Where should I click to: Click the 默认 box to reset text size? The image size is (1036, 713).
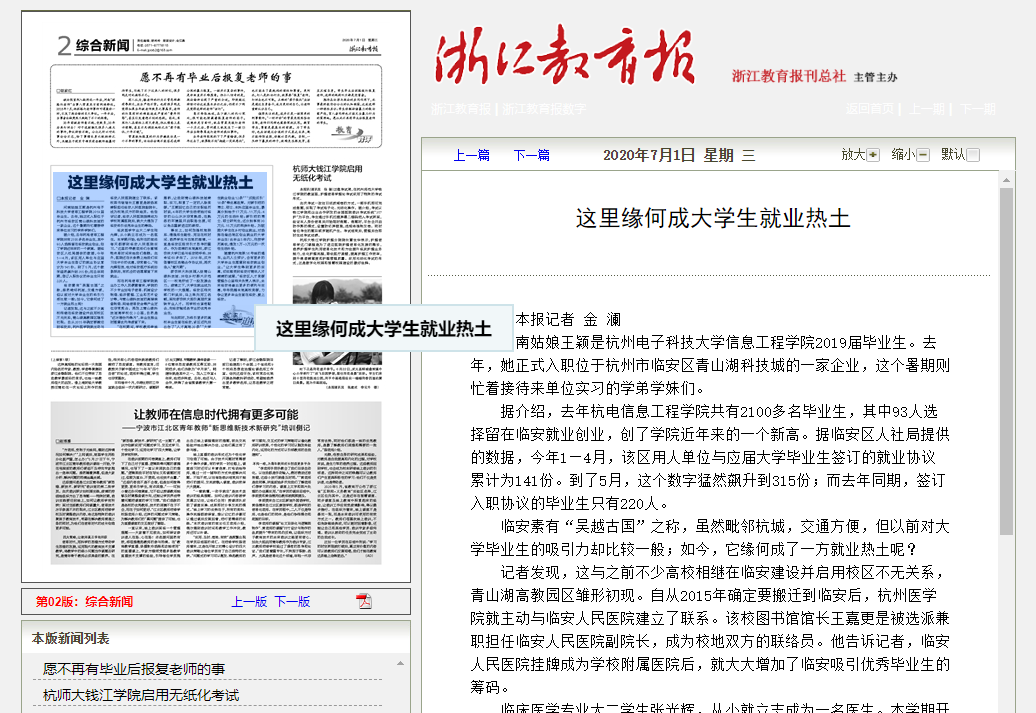coord(973,155)
